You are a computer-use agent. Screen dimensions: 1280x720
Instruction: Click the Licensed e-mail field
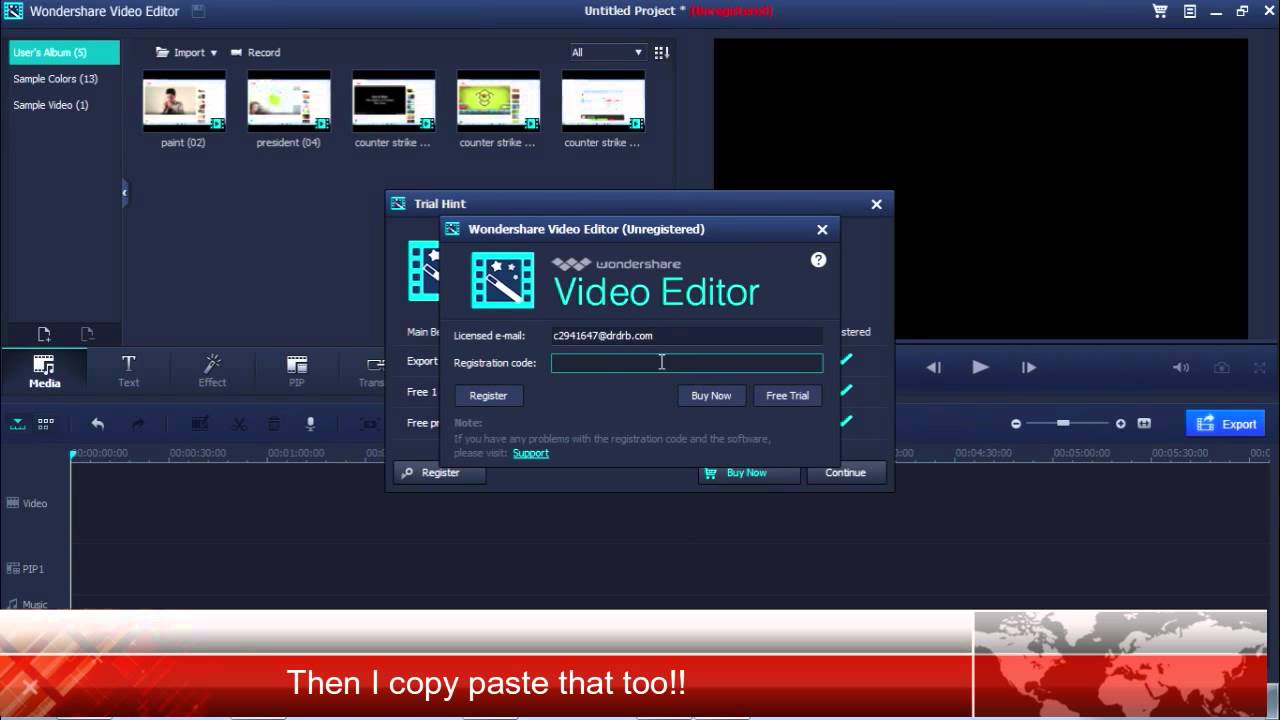click(686, 336)
